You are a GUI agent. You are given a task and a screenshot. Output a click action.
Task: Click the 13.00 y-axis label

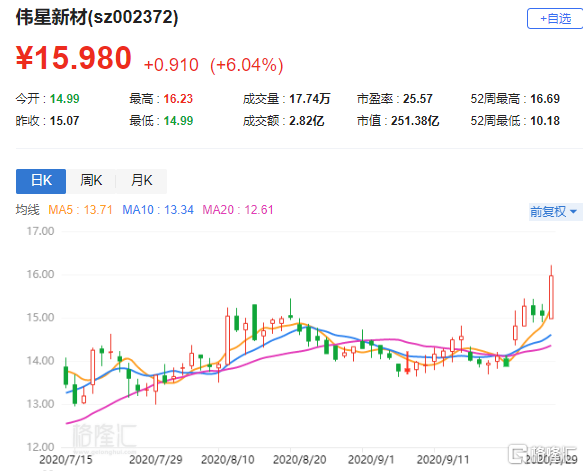[41, 404]
